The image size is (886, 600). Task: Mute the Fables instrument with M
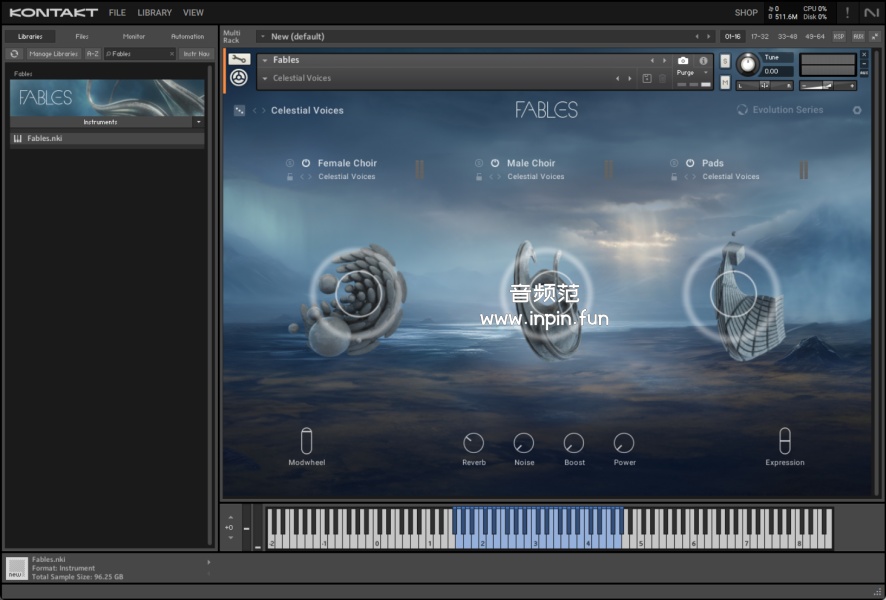pos(725,82)
